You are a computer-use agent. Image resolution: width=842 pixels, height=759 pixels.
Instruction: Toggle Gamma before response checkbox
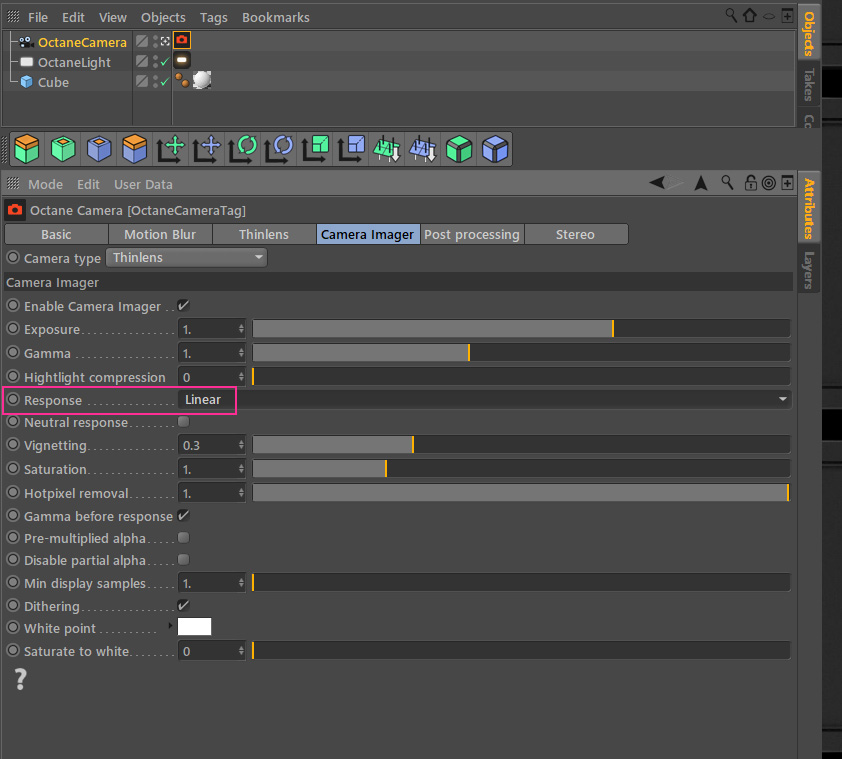pos(184,516)
